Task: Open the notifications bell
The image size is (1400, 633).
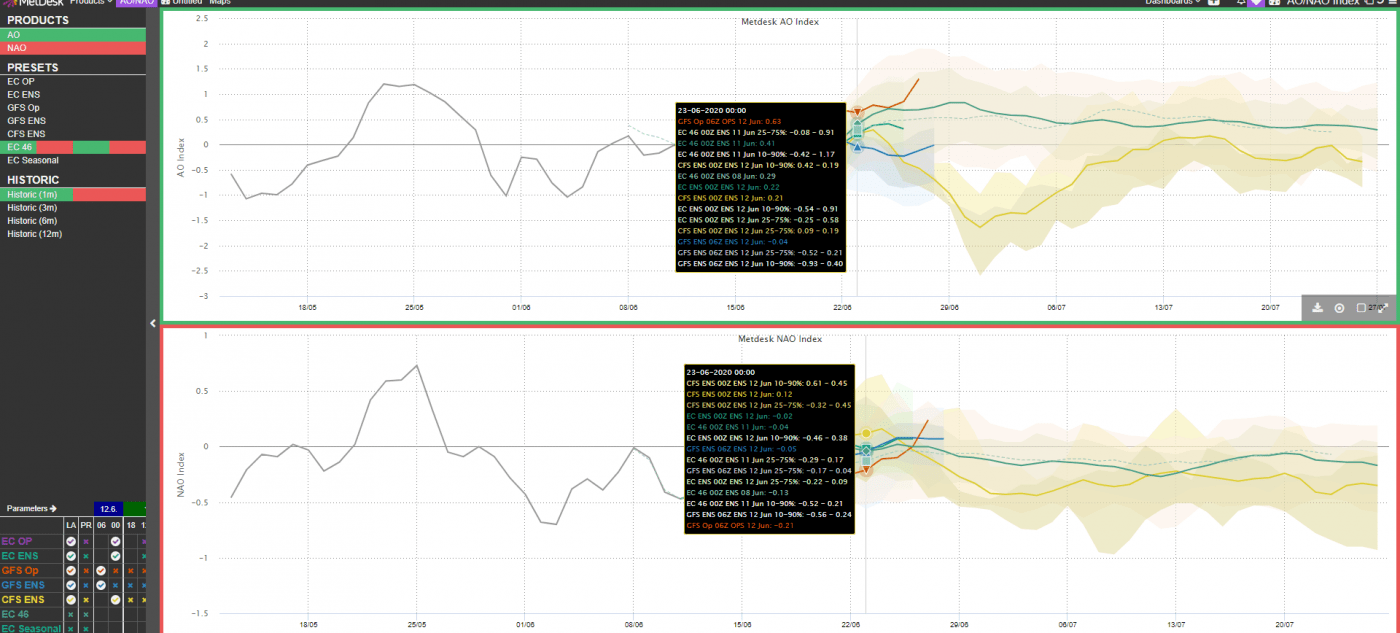Action: pos(1241,2)
